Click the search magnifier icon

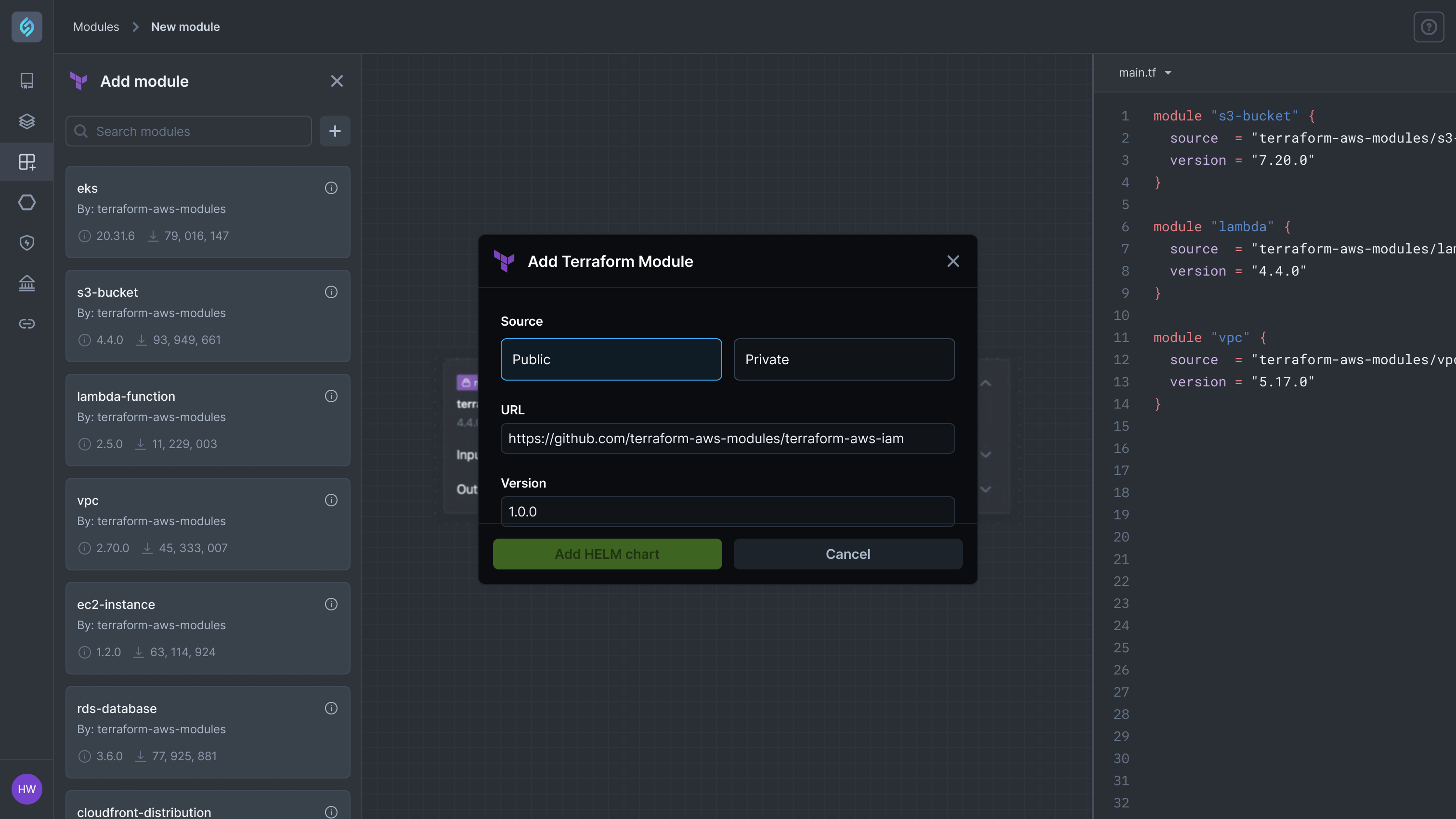click(x=81, y=131)
